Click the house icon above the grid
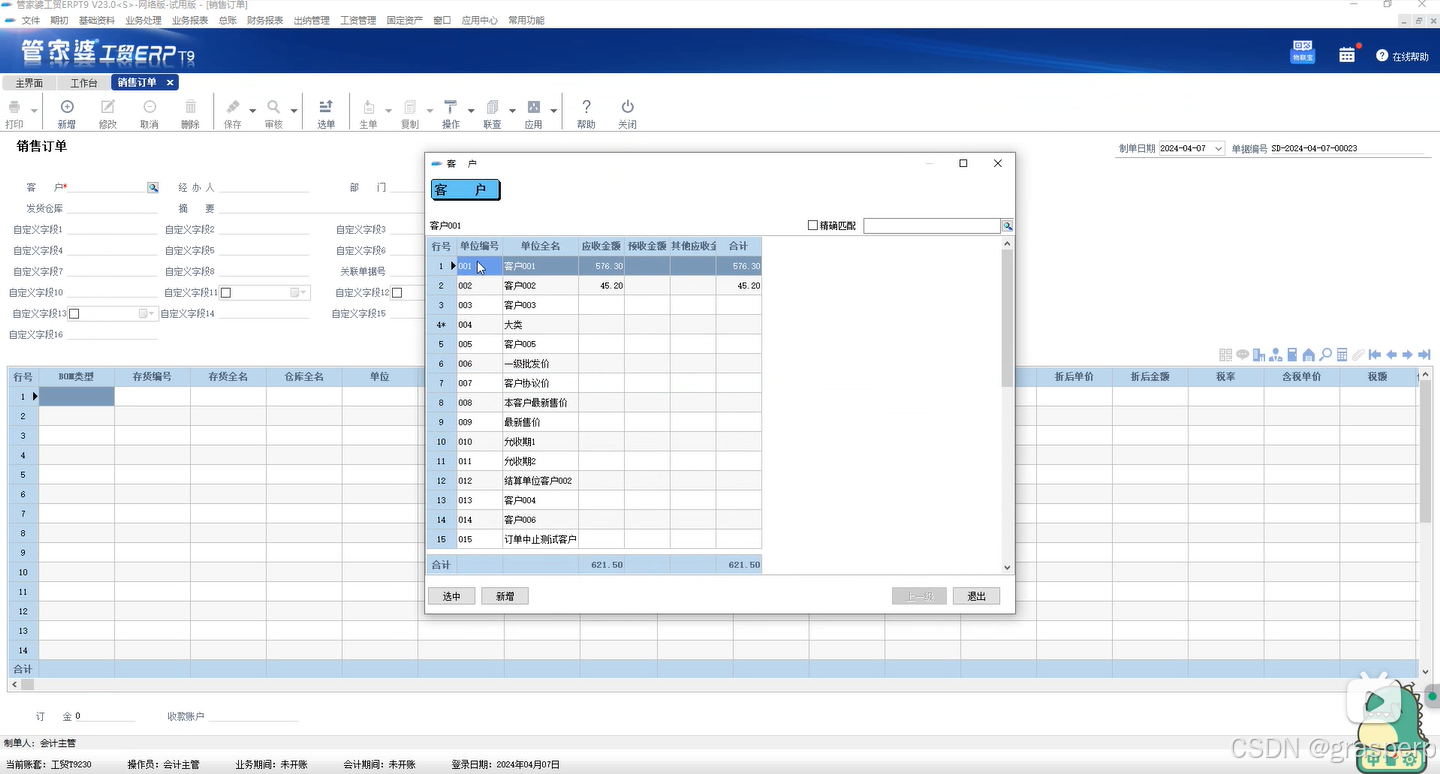Viewport: 1440px width, 774px height. point(1308,355)
